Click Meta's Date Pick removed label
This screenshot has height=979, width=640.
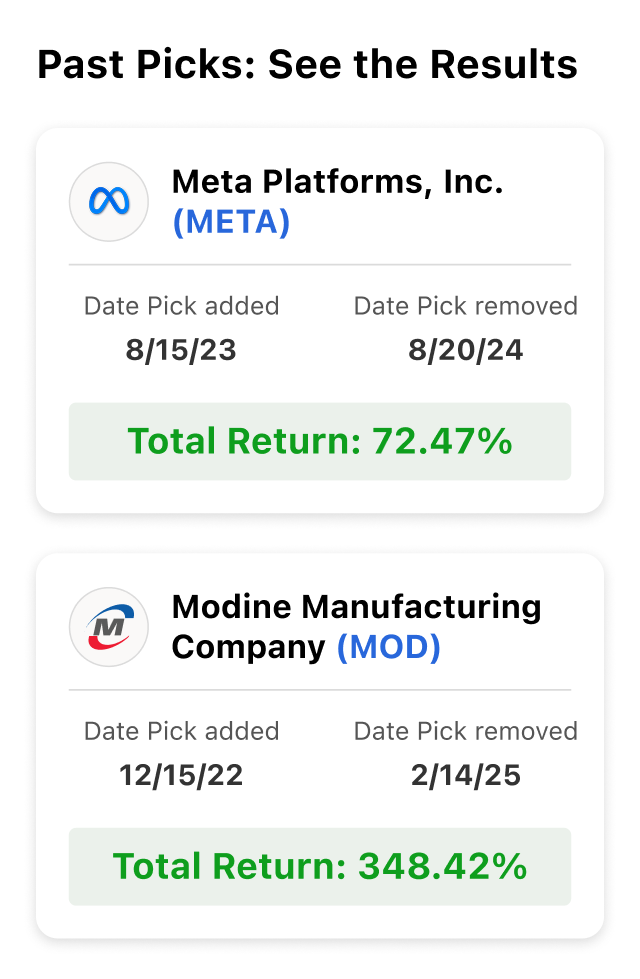tap(466, 306)
